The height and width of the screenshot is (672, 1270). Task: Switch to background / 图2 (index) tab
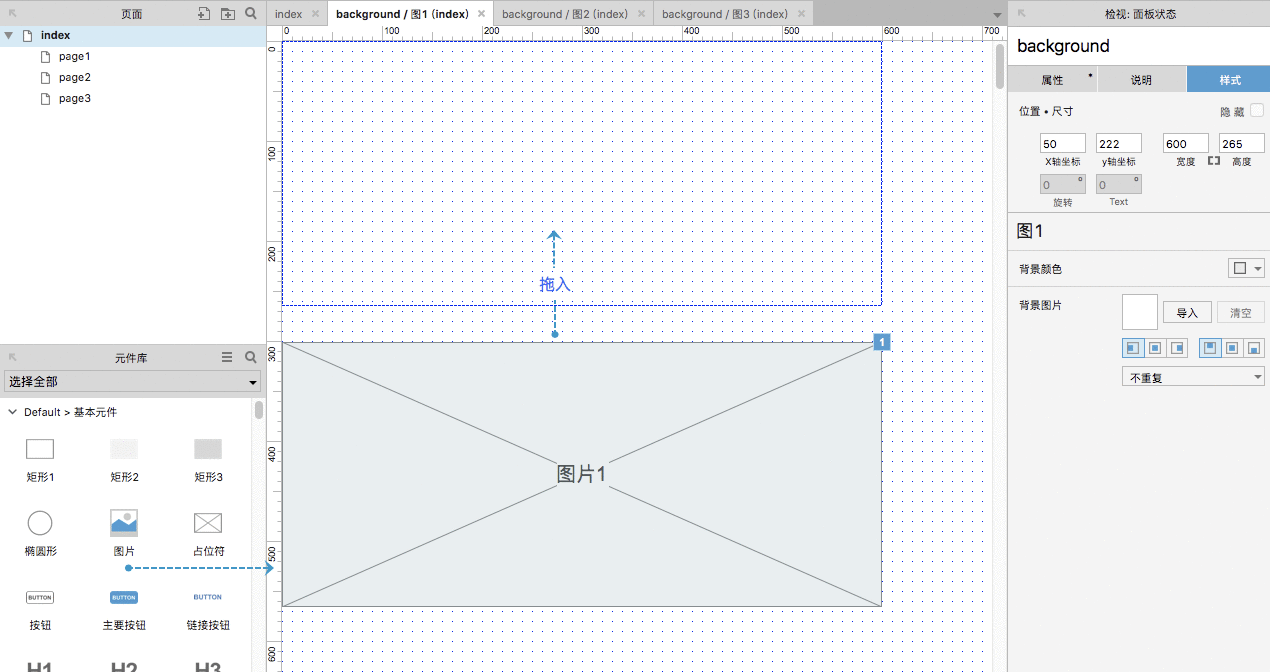(x=565, y=14)
